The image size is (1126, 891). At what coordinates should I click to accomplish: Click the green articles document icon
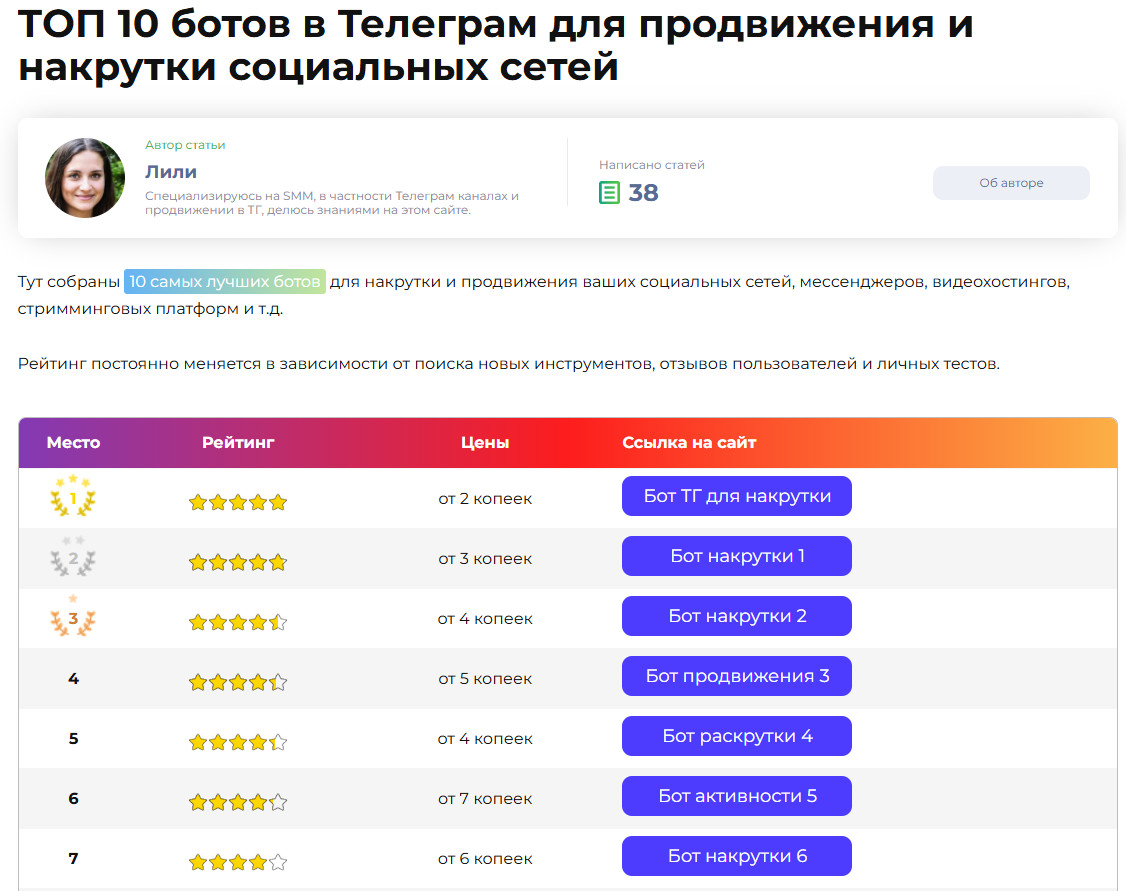[609, 192]
